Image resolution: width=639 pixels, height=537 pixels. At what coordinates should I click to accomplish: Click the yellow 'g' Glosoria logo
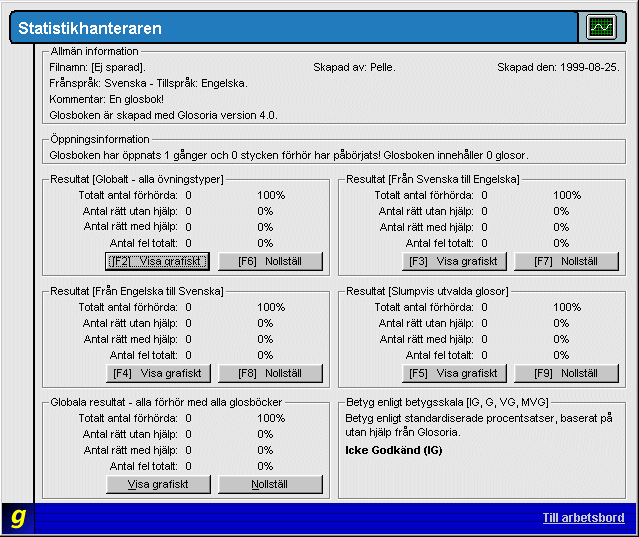[x=17, y=517]
